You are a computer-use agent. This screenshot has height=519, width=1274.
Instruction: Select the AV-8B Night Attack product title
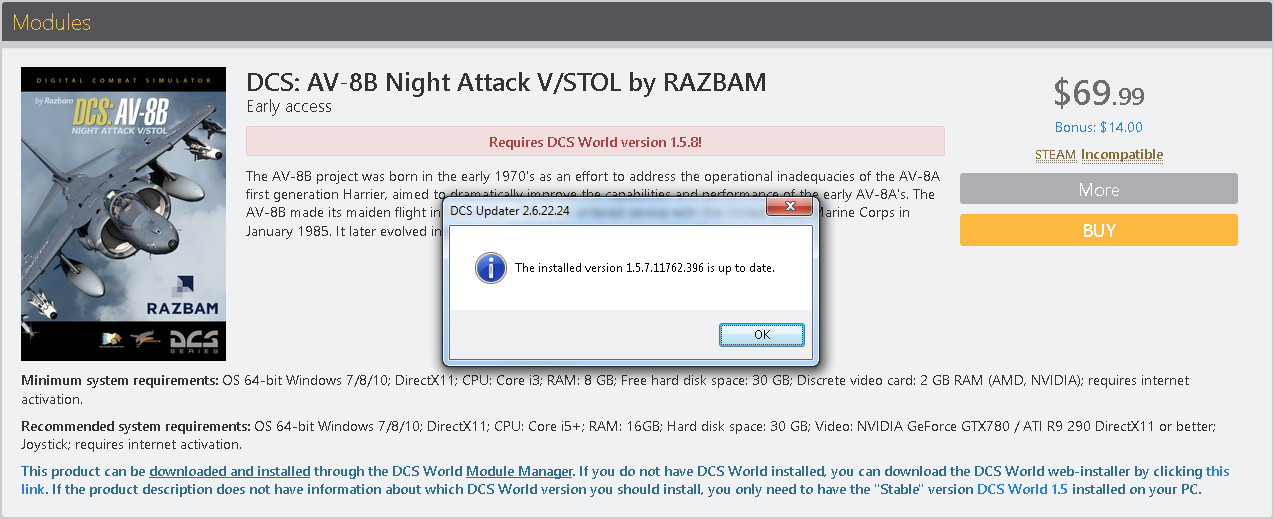pyautogui.click(x=506, y=82)
